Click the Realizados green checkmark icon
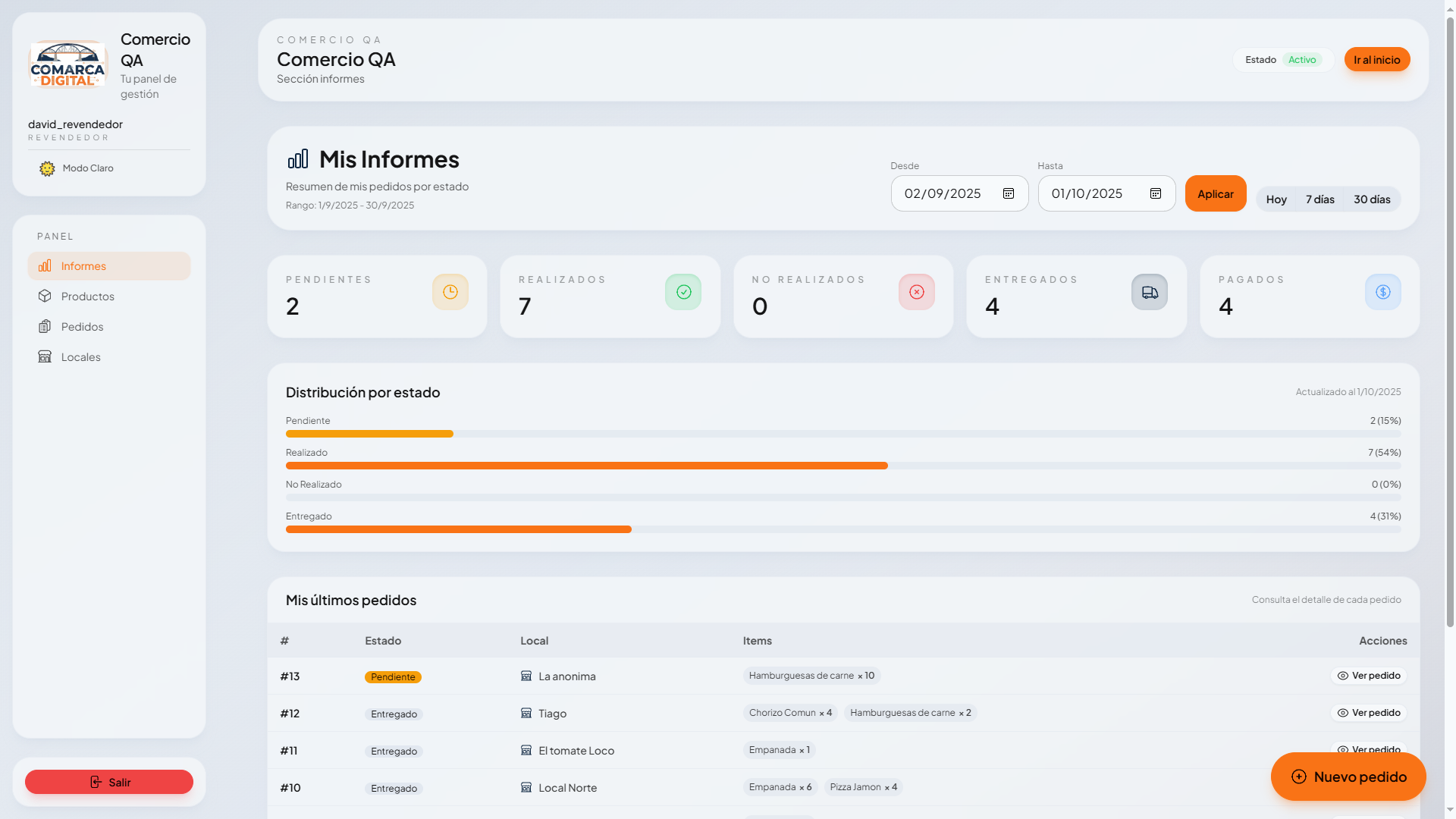Image resolution: width=1456 pixels, height=819 pixels. coord(683,292)
